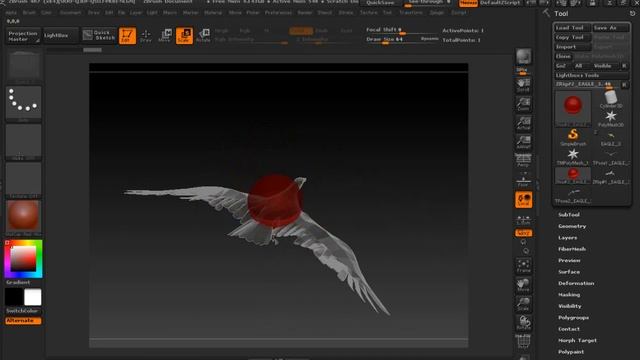Pick a hue in the color picker
Screen dimensions: 640x360
(x=24, y=259)
